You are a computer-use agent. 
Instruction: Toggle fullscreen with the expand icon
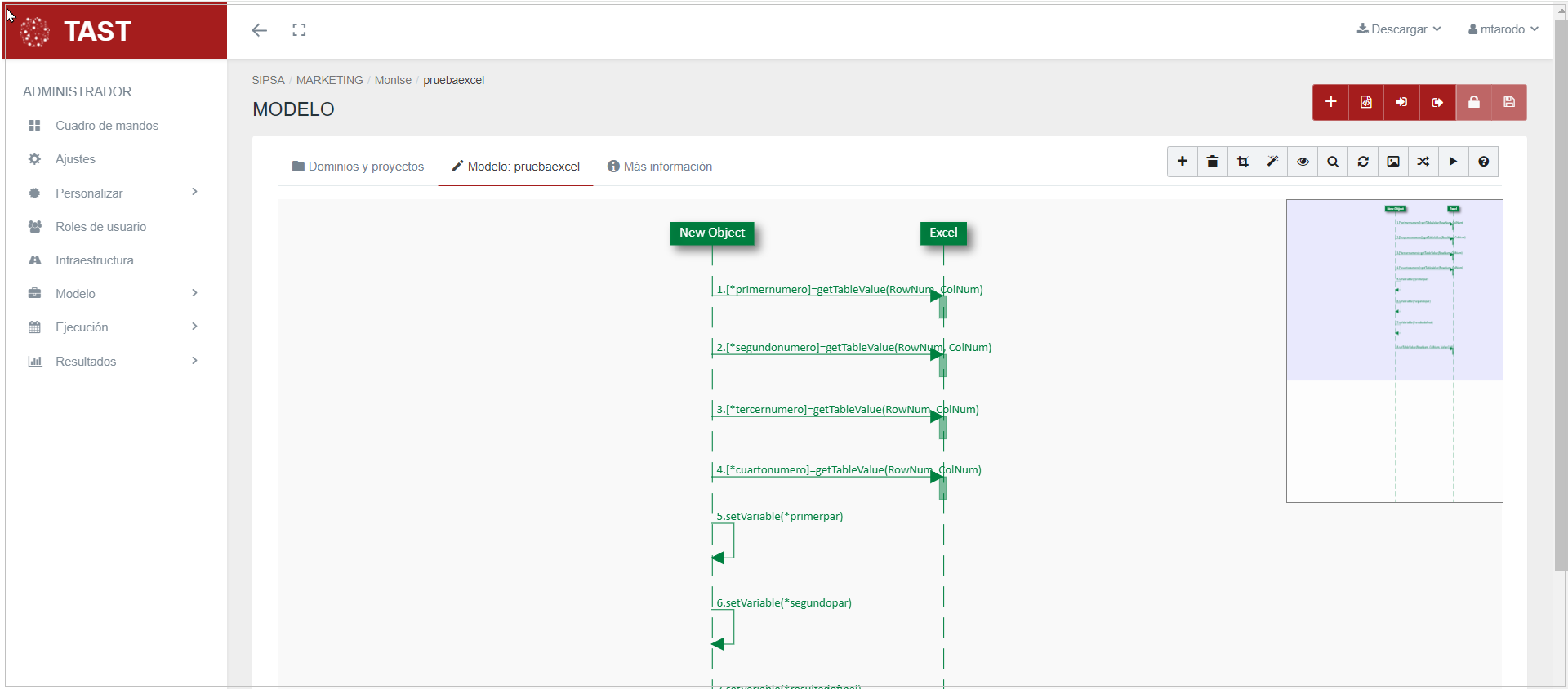pos(299,30)
